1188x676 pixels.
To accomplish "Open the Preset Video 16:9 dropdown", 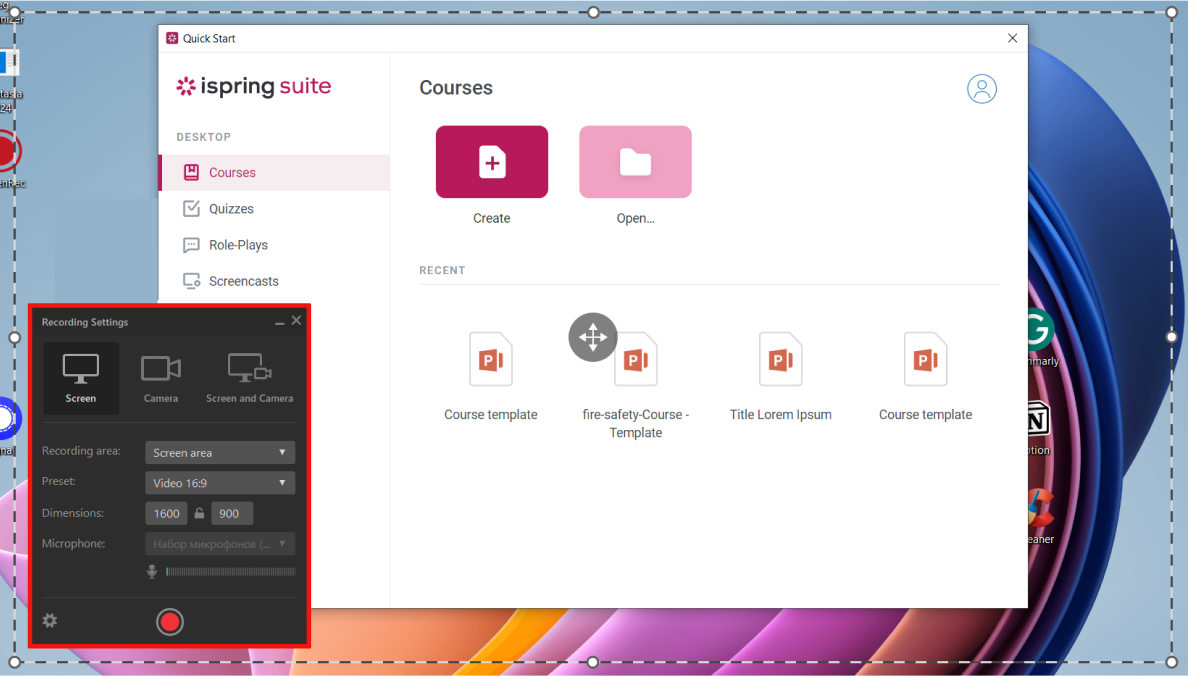I will tap(220, 483).
